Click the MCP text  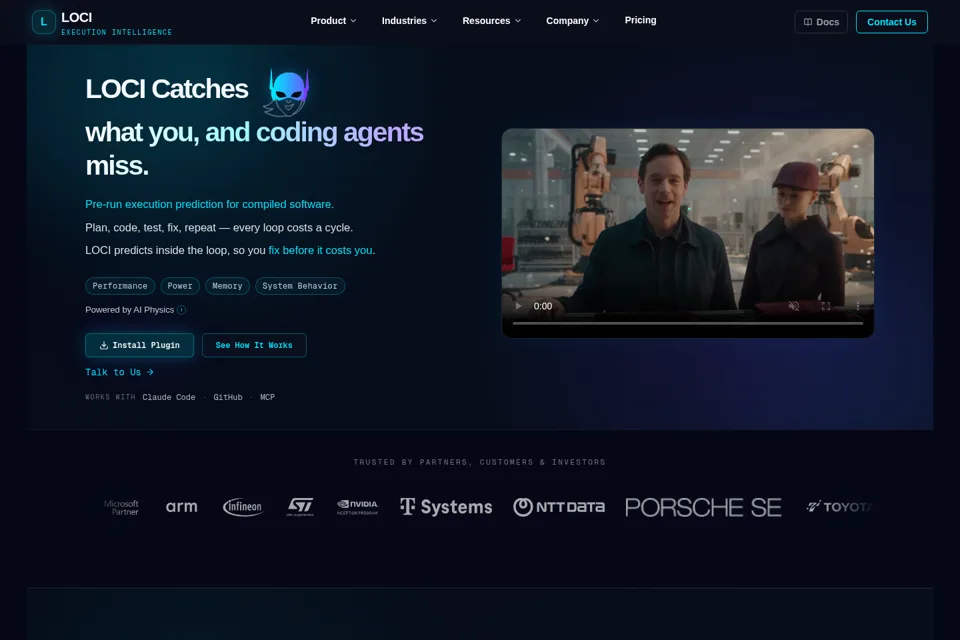point(268,397)
